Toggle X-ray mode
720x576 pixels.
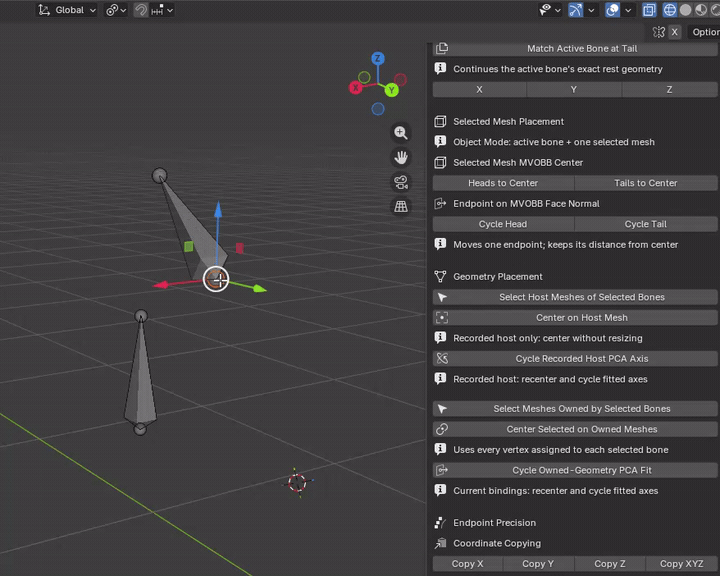[649, 10]
